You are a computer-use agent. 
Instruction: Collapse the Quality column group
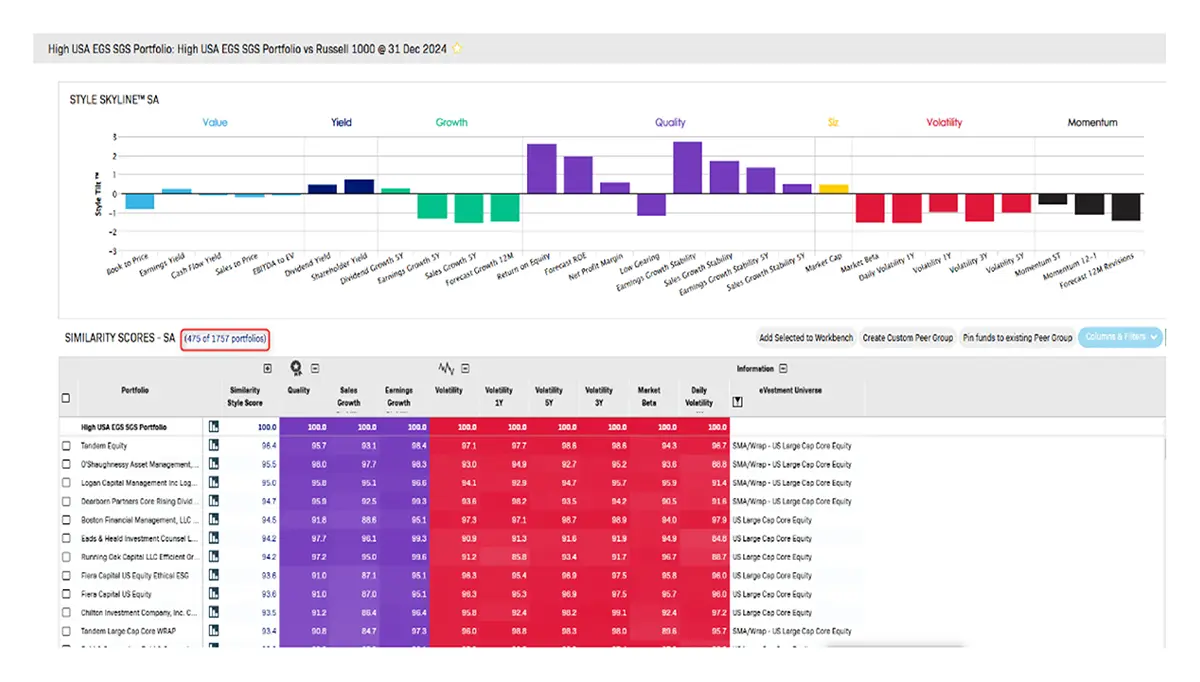click(315, 369)
